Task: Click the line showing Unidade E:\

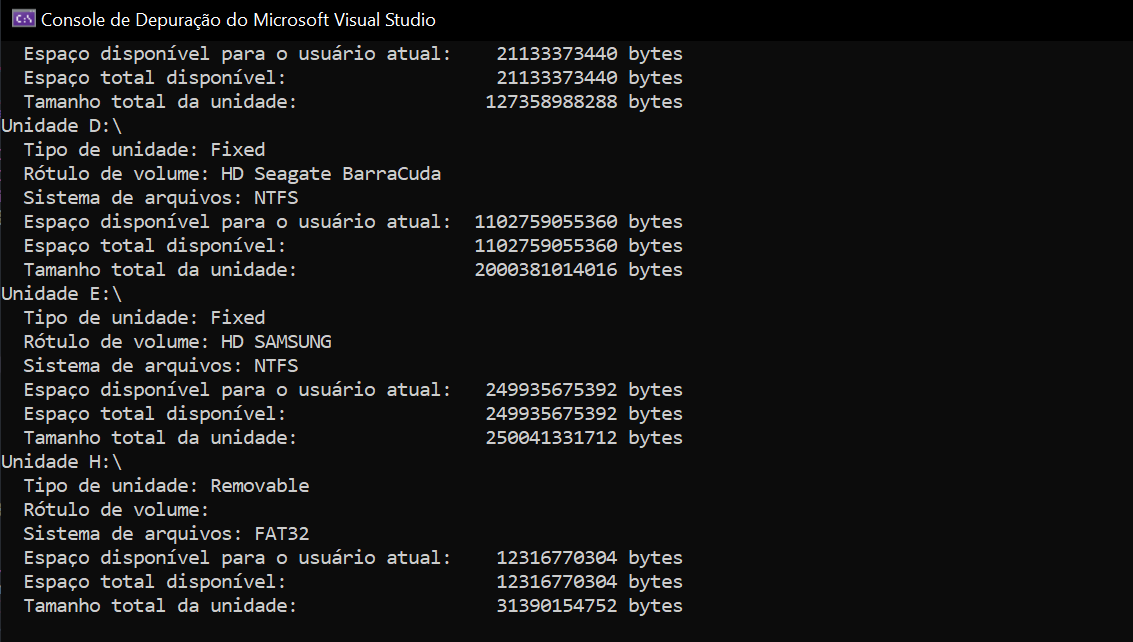Action: [x=62, y=293]
